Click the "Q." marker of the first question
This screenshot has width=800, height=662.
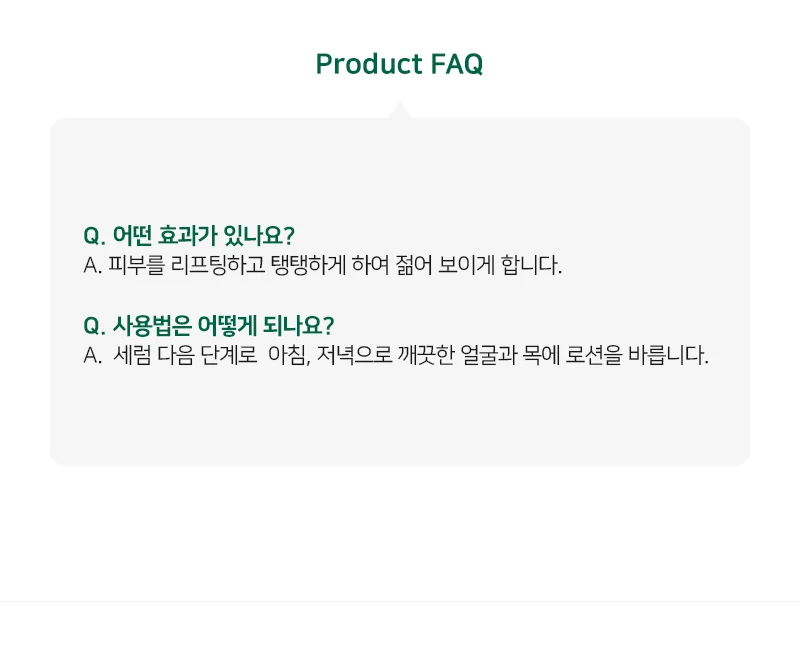pyautogui.click(x=94, y=236)
